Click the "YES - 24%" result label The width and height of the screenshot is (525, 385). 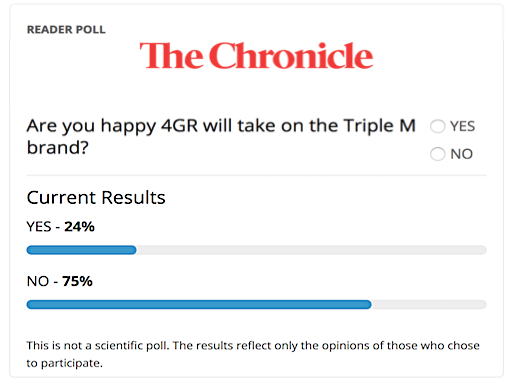(x=61, y=227)
